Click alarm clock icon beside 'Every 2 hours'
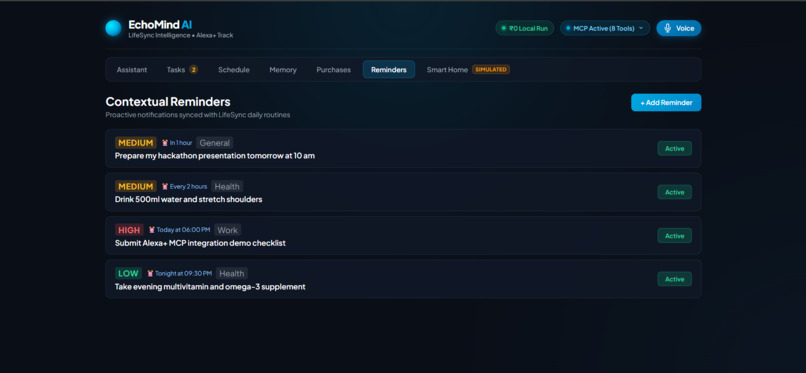The image size is (806, 373). pyautogui.click(x=165, y=186)
